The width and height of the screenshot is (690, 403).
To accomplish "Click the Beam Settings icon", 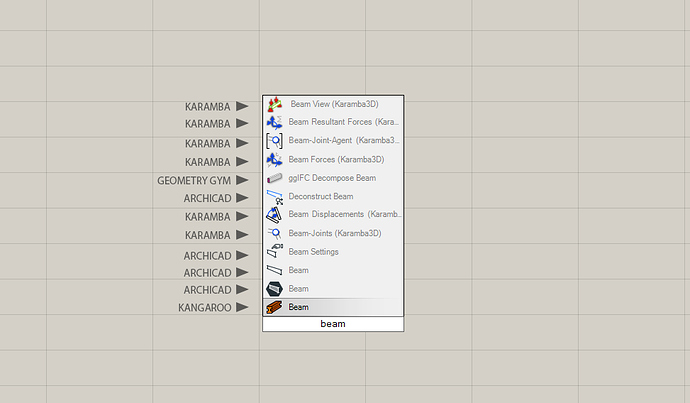I will pyautogui.click(x=275, y=252).
